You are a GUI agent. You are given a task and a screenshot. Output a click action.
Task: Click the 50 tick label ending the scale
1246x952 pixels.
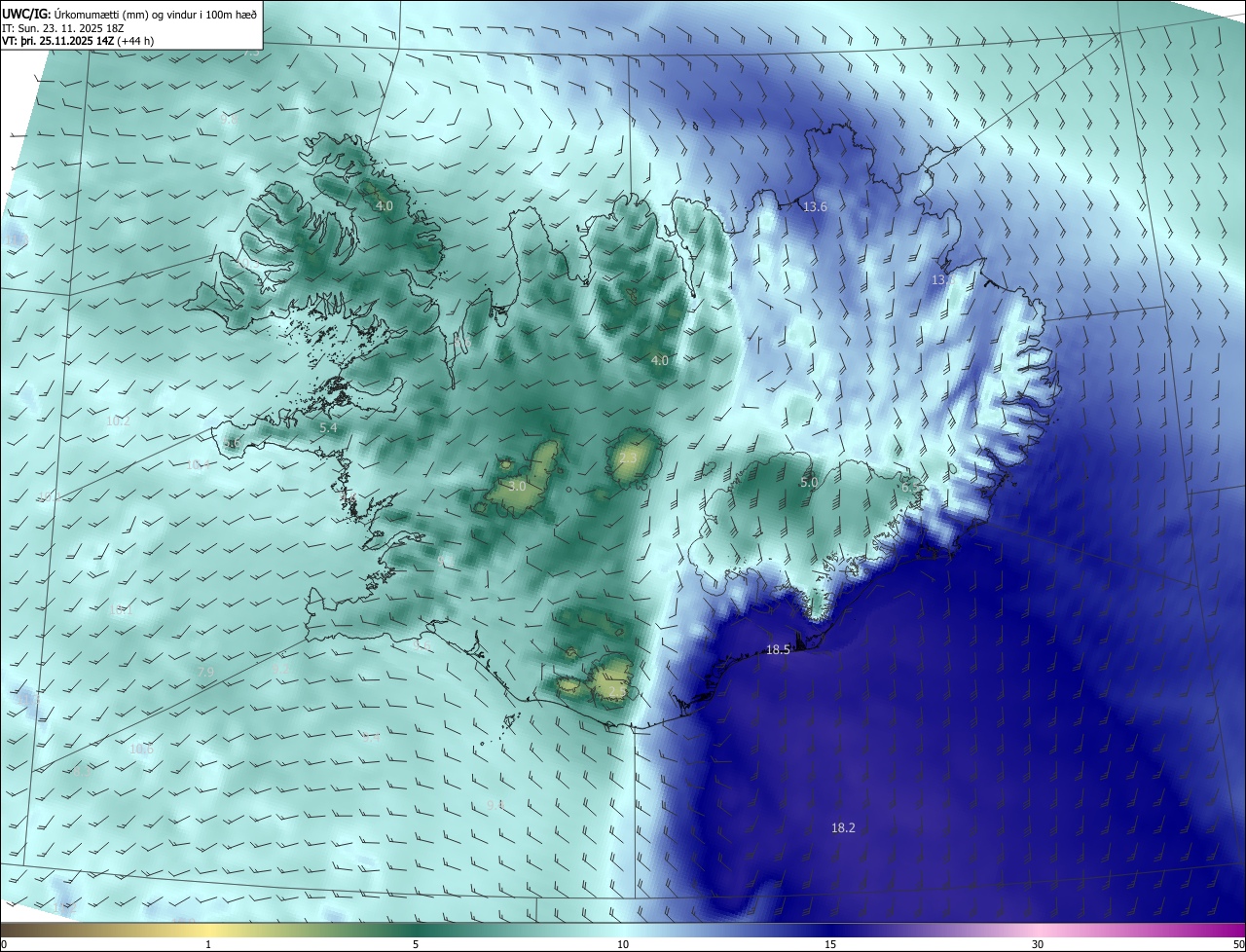click(x=1237, y=944)
